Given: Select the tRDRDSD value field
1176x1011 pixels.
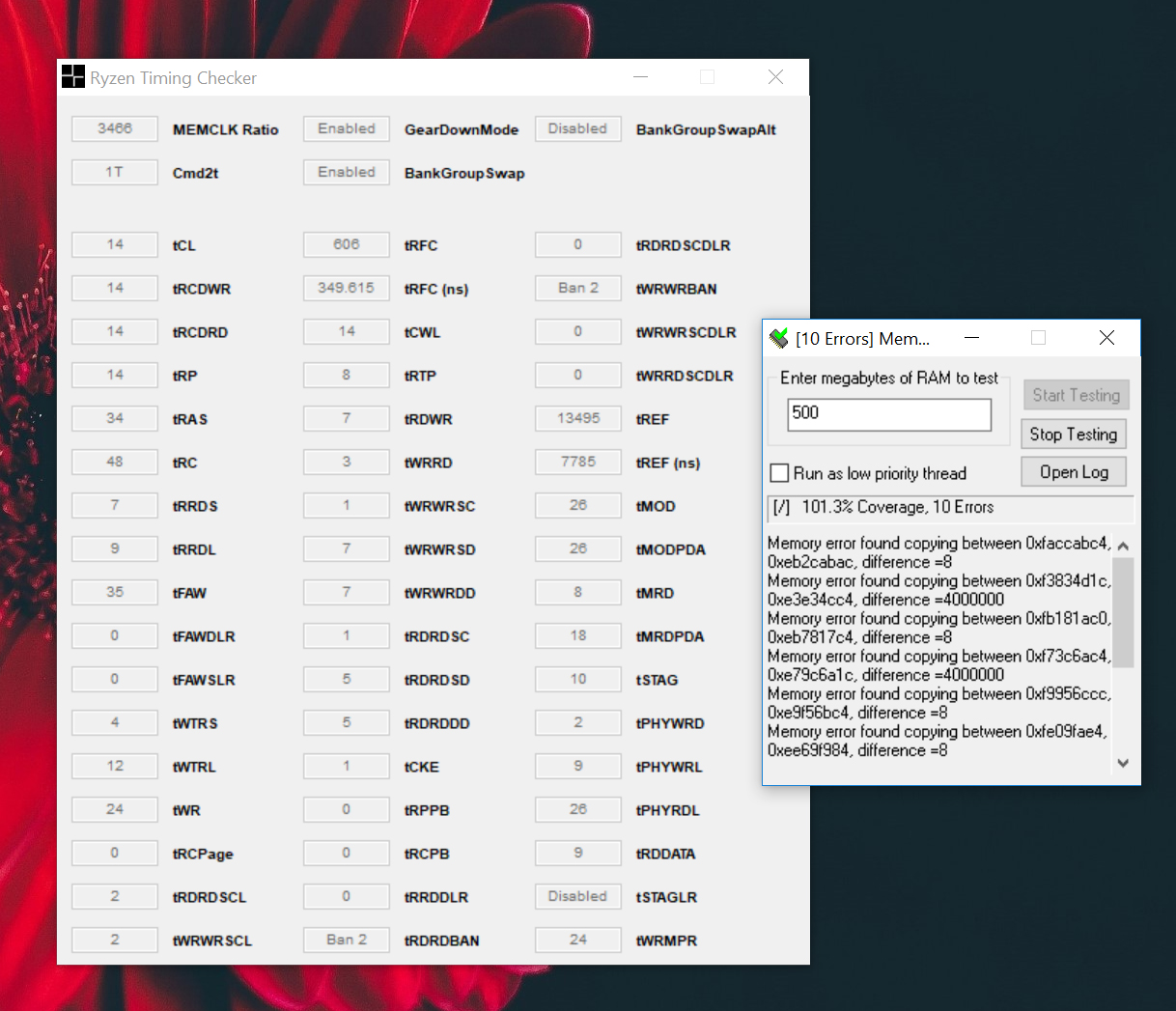Looking at the screenshot, I should pyautogui.click(x=347, y=679).
